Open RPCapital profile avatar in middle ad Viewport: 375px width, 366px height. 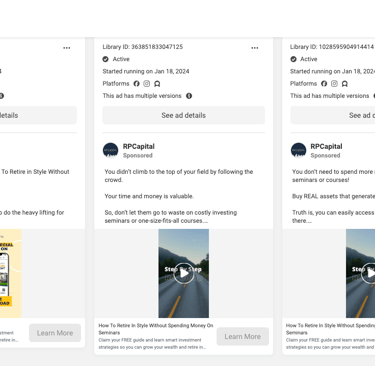pos(111,150)
